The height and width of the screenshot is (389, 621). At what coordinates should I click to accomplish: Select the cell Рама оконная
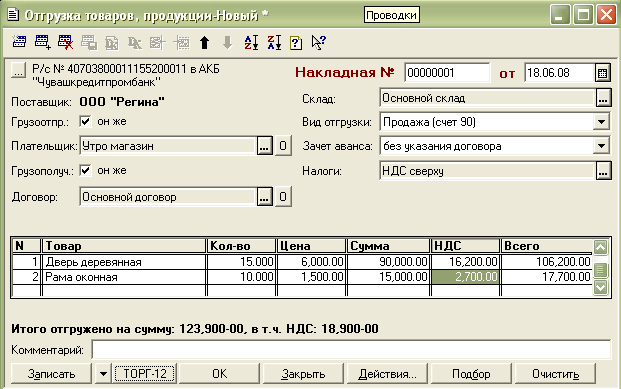[x=124, y=277]
